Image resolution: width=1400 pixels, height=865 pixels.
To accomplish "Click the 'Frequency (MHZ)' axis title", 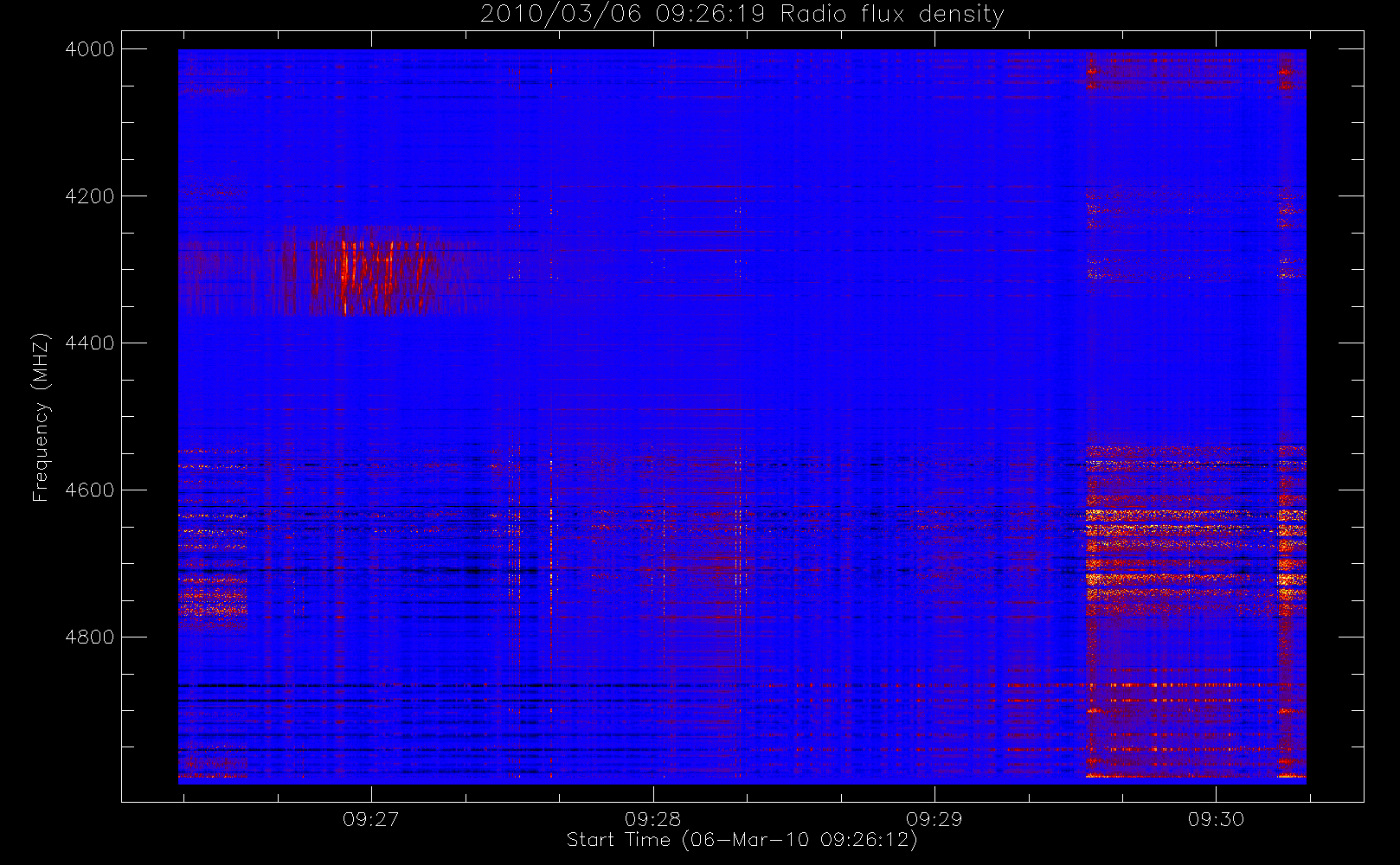I will tap(41, 417).
